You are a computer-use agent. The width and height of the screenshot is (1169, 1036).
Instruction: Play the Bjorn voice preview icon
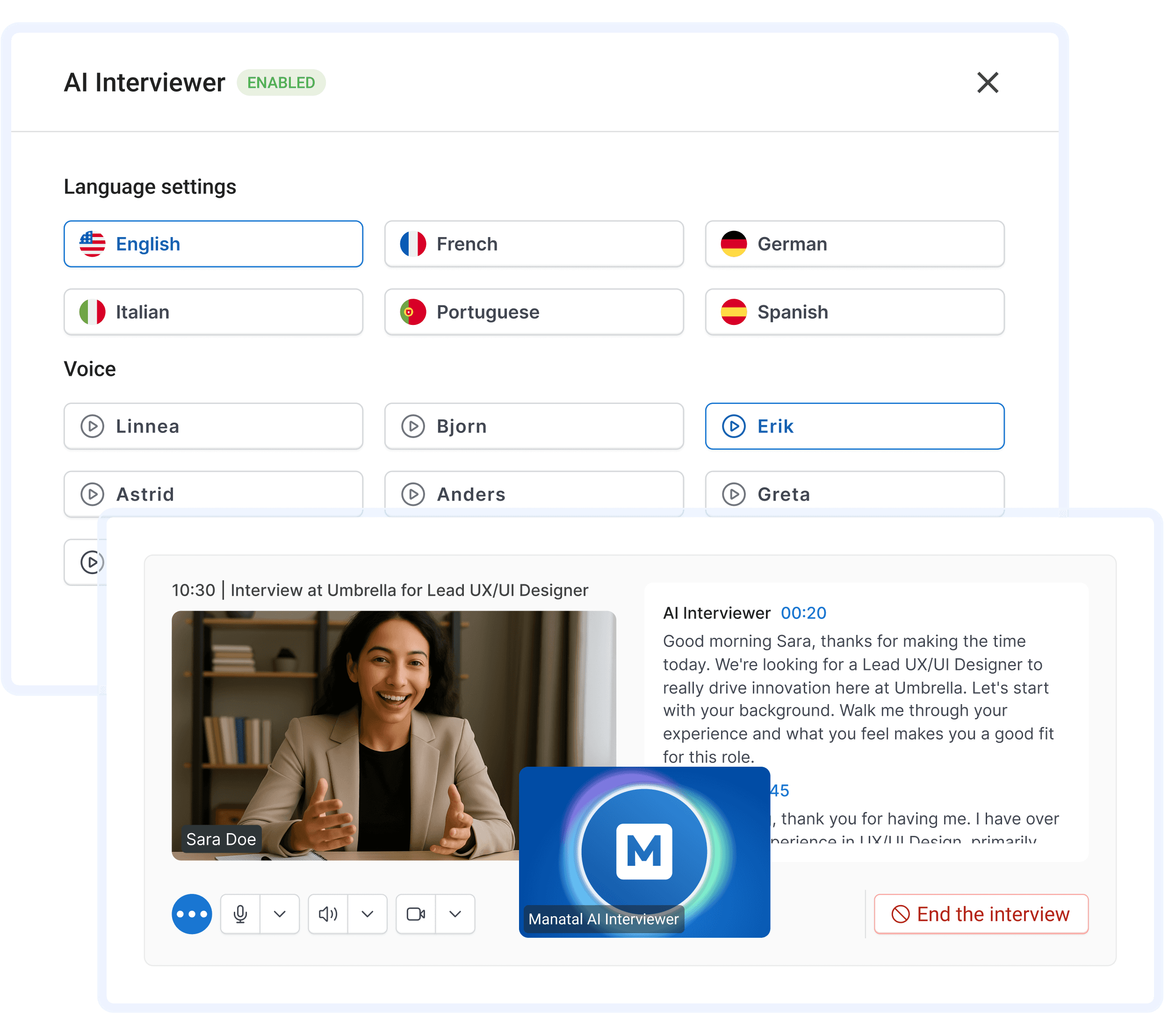click(x=413, y=426)
